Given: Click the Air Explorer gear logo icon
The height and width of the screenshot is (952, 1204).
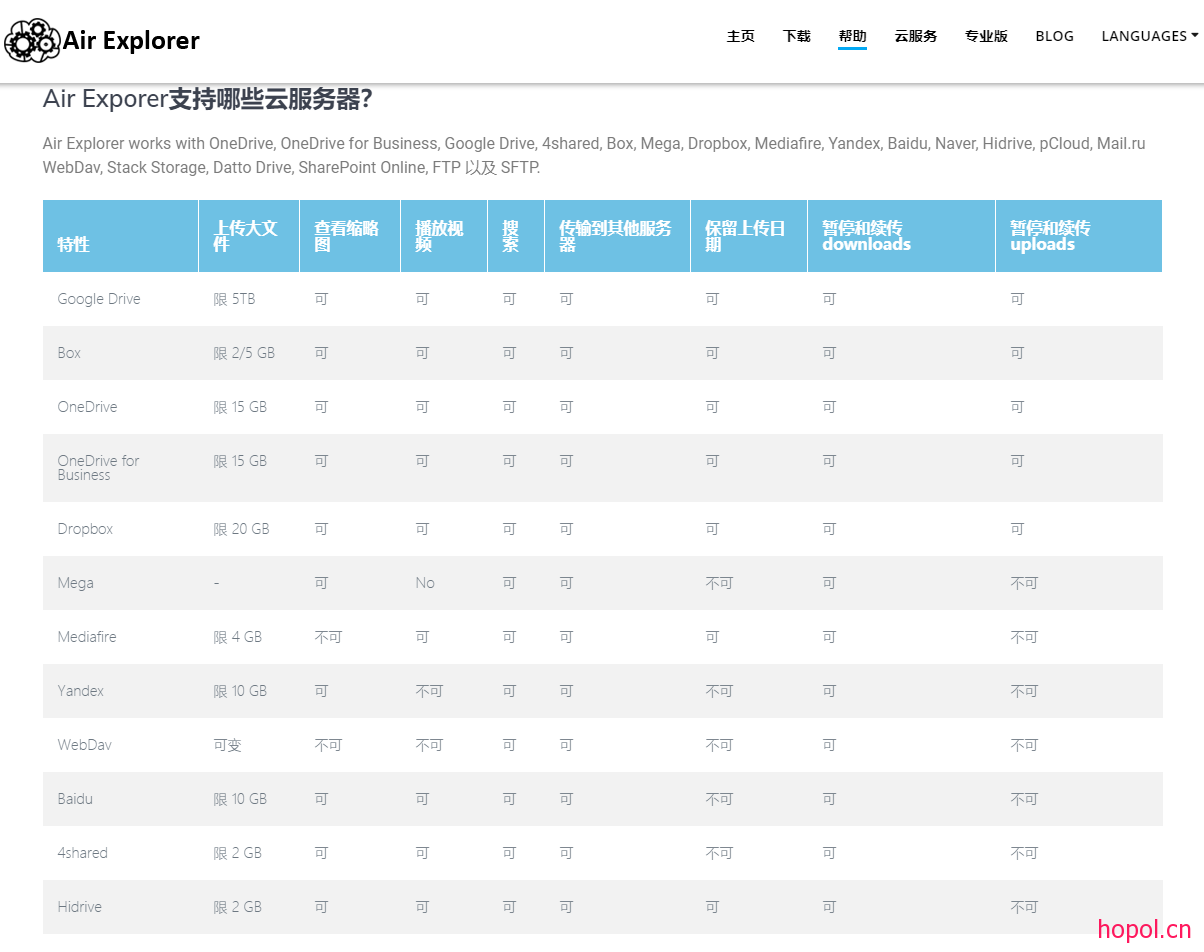Looking at the screenshot, I should point(32,40).
